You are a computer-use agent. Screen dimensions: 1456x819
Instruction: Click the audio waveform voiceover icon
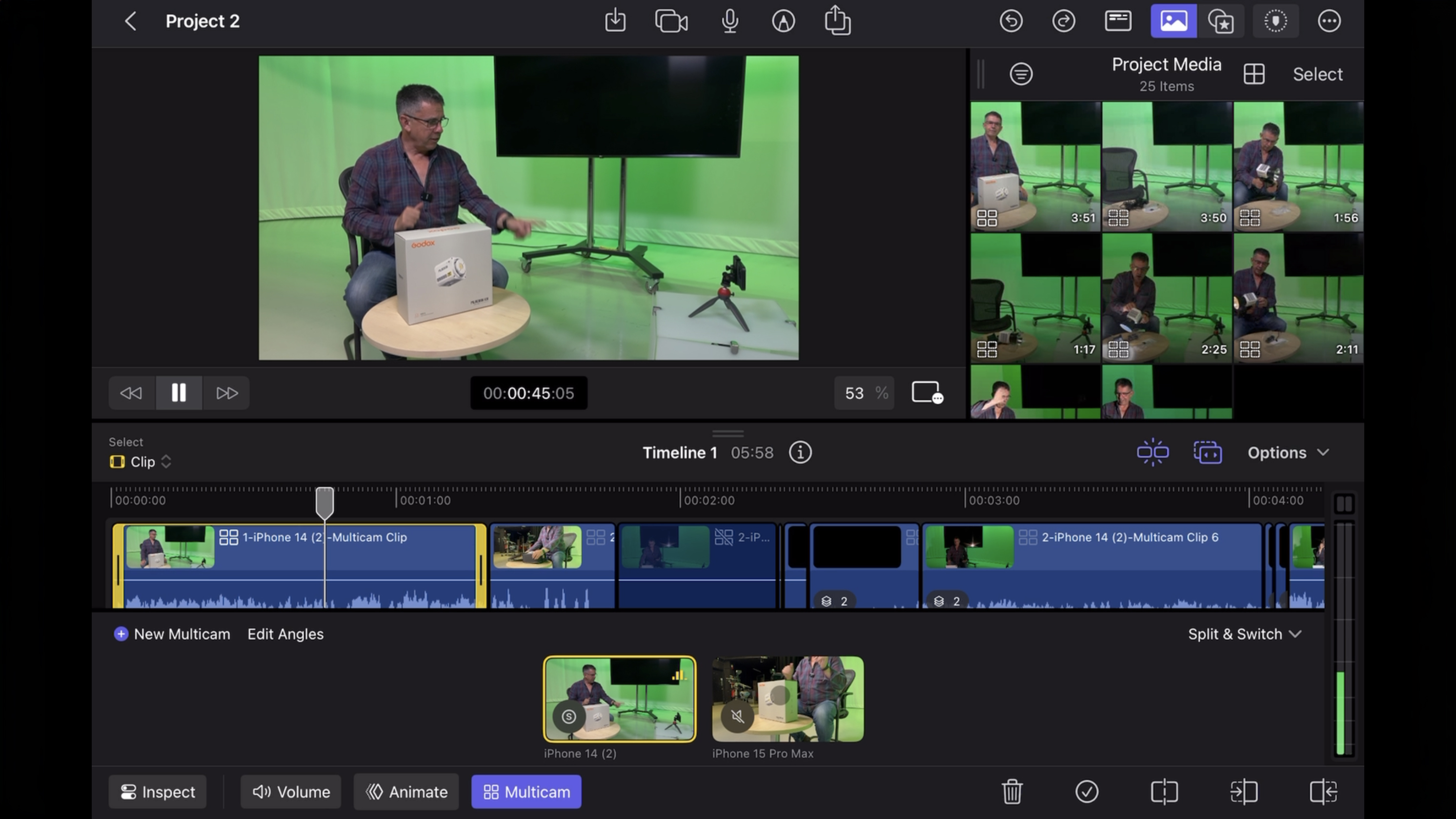(x=728, y=22)
